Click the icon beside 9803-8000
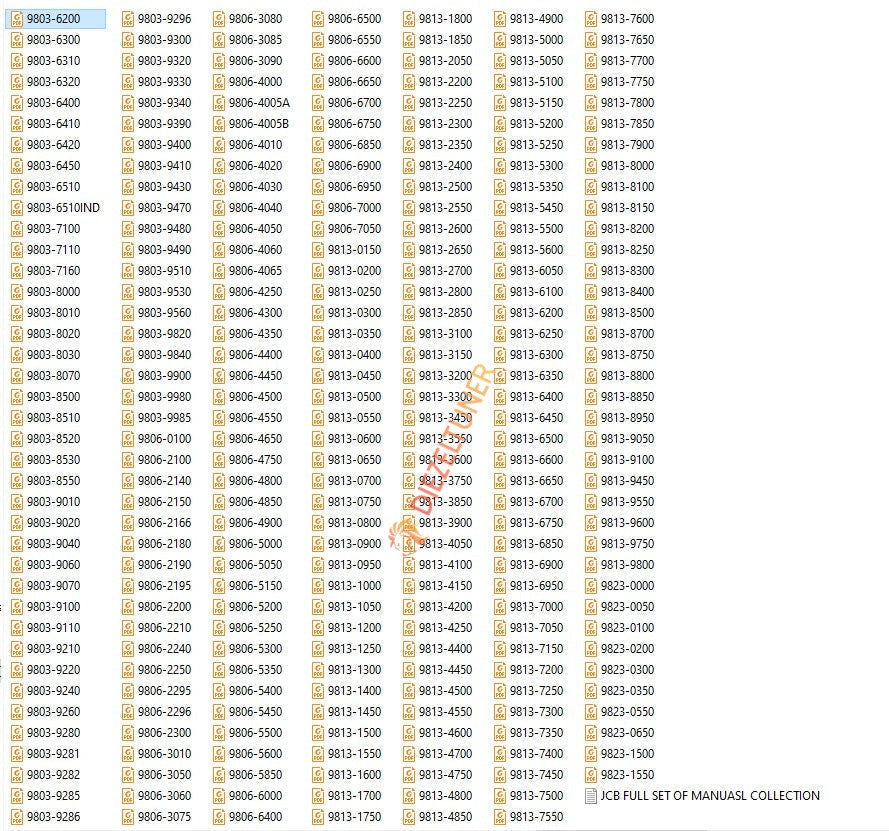The height and width of the screenshot is (831, 889). (x=17, y=292)
